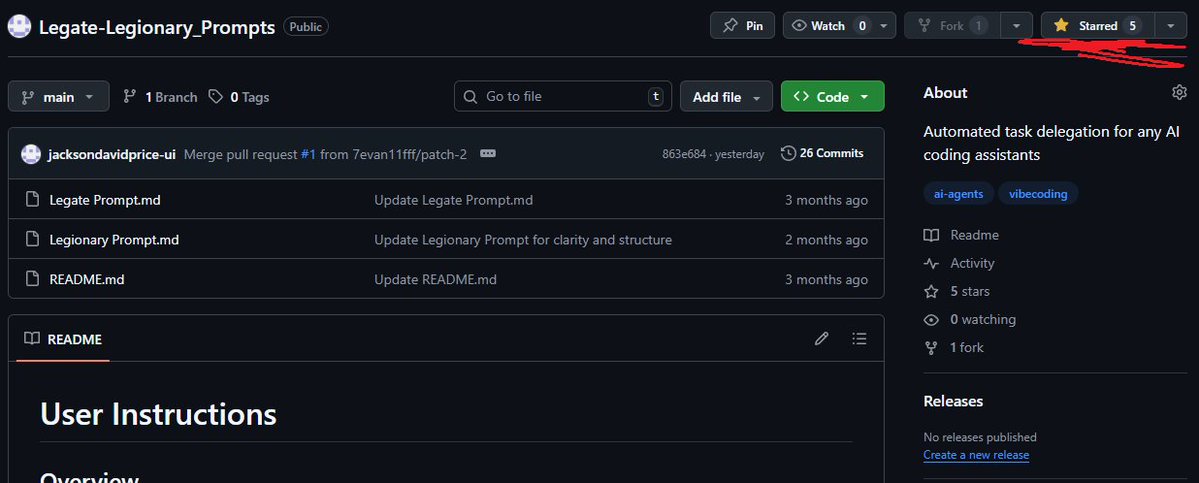This screenshot has width=1199, height=483.
Task: Open the jacksondavidprice-ui profile link
Action: point(112,154)
